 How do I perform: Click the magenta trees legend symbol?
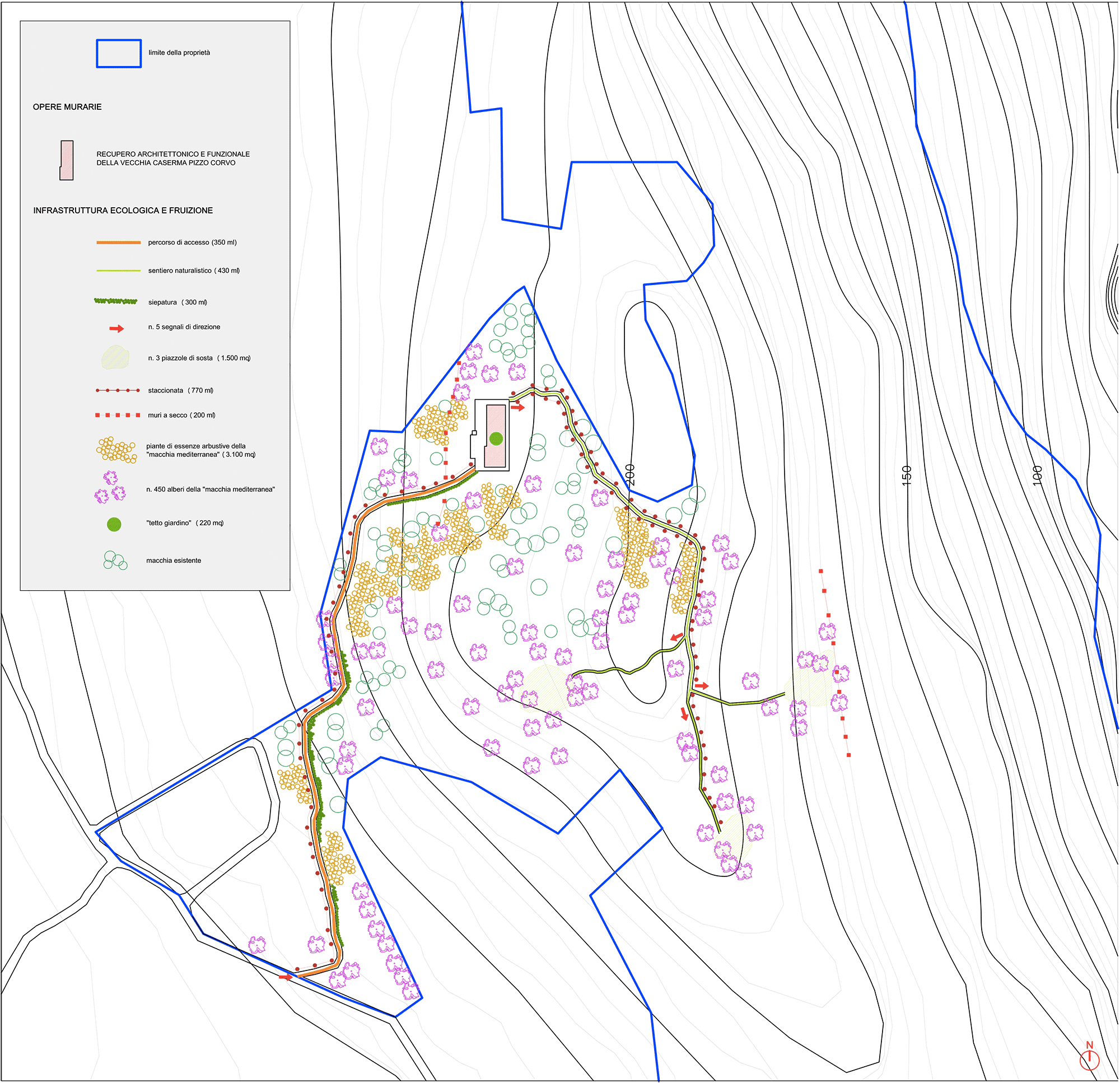pos(110,488)
